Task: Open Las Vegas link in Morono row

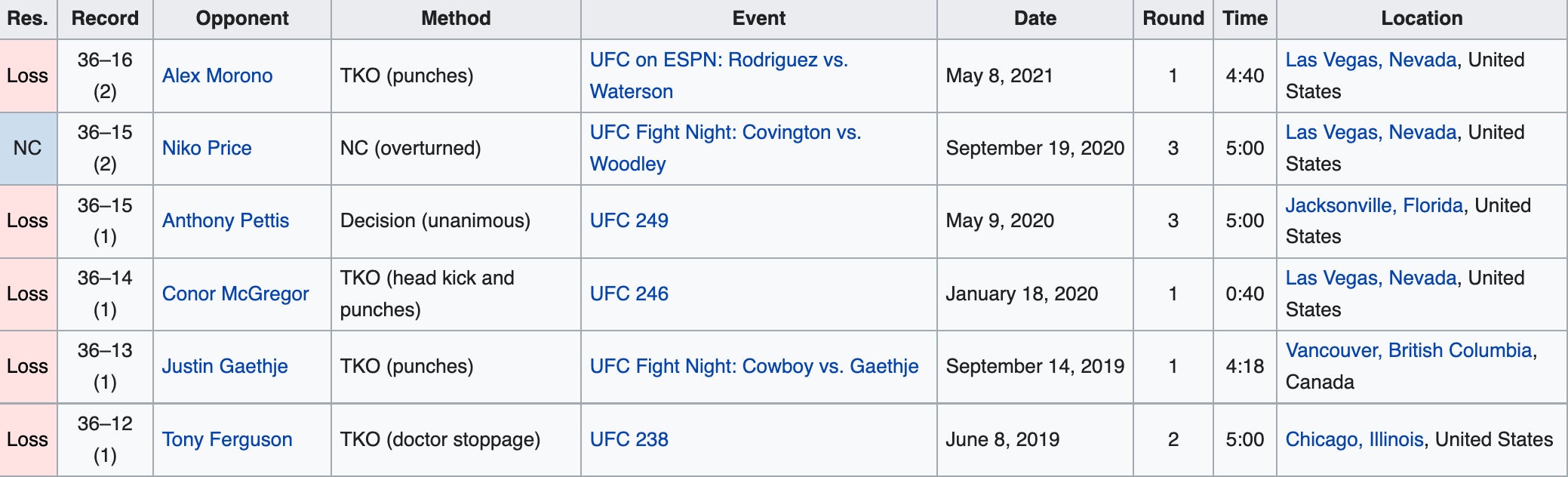Action: [1371, 60]
